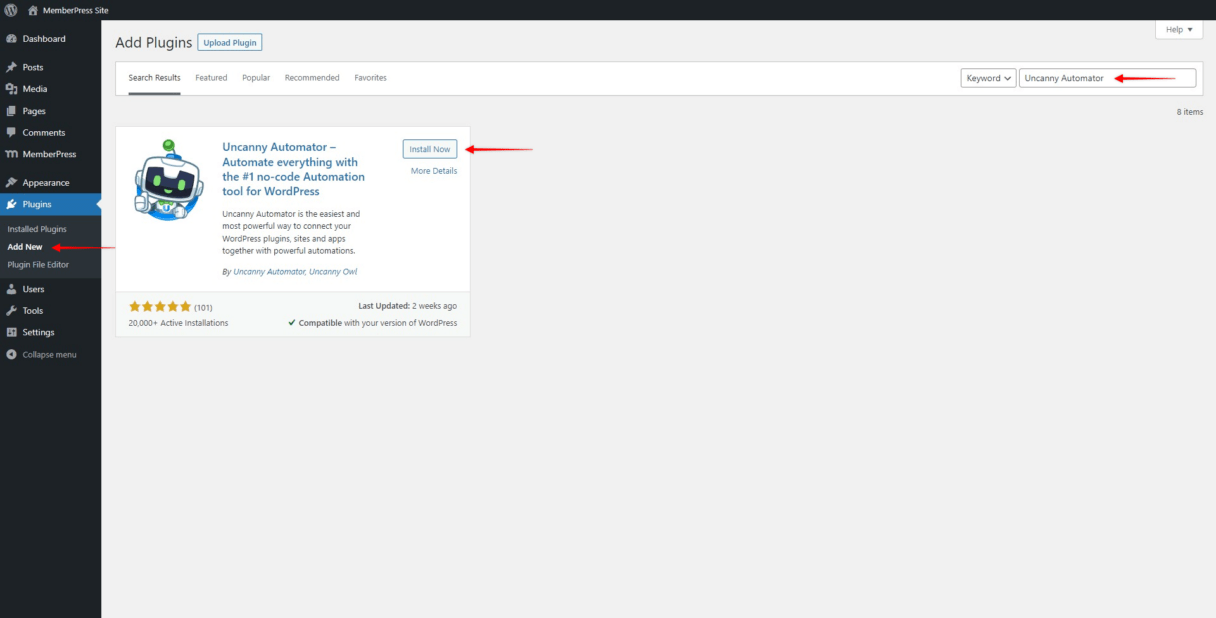Click the MemberPress Site admin bar link

[x=76, y=10]
